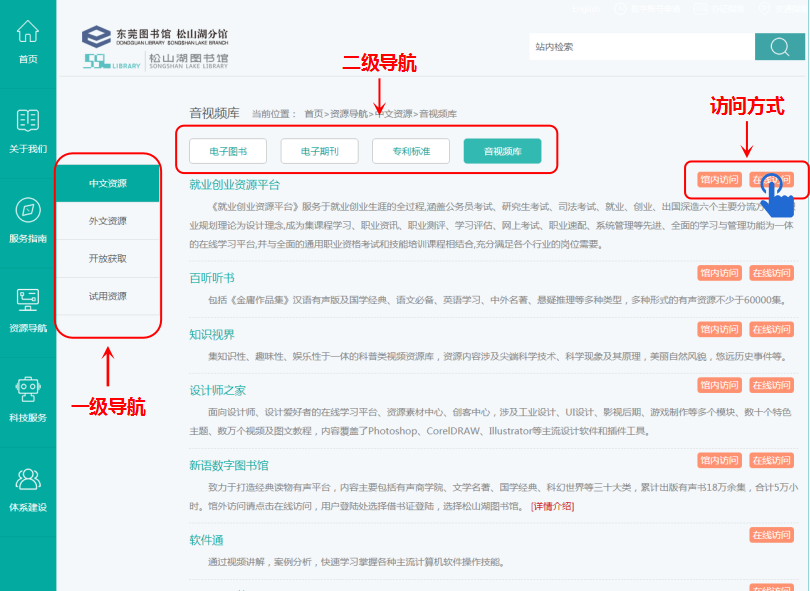This screenshot has height=591, width=810.
Task: Switch to the 电子期刊 tab
Action: coord(319,151)
